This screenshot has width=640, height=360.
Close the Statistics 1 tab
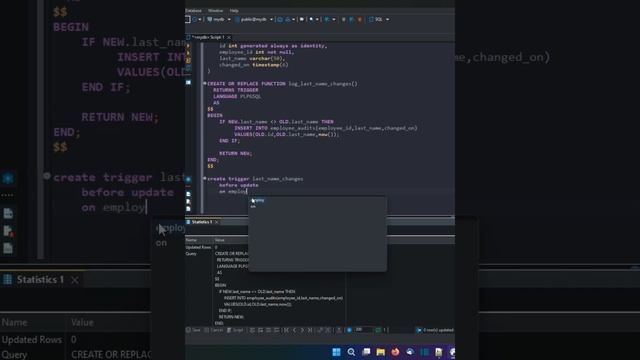pos(217,222)
